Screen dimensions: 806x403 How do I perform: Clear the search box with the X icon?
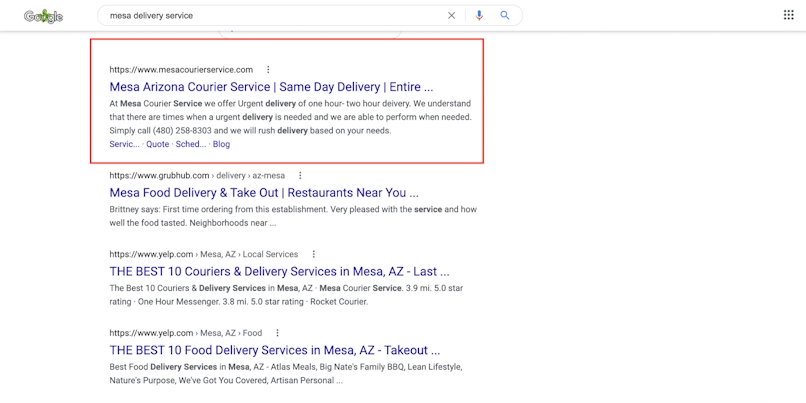point(451,15)
